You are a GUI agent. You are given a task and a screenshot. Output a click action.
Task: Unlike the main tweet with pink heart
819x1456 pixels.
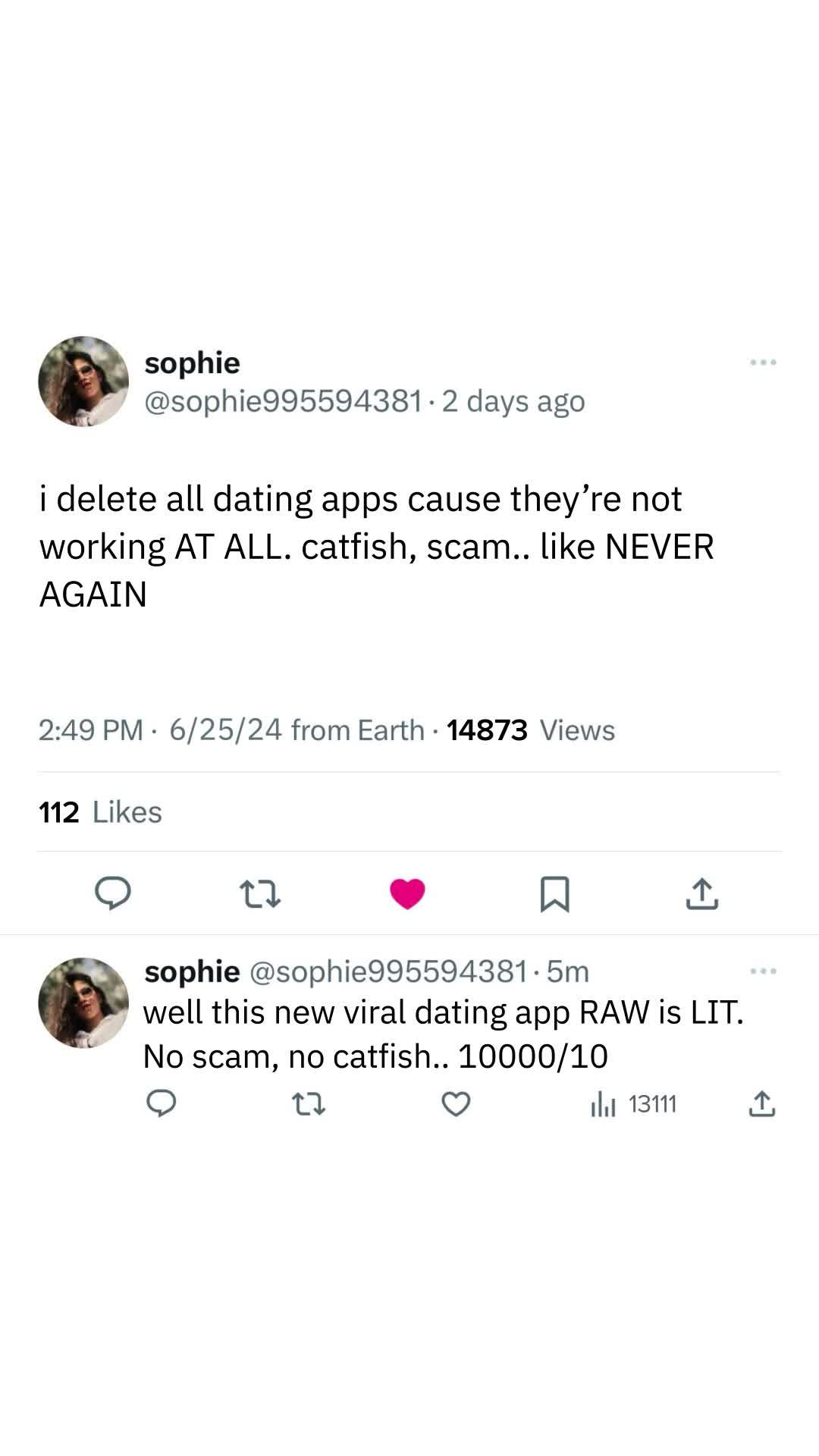(x=407, y=893)
